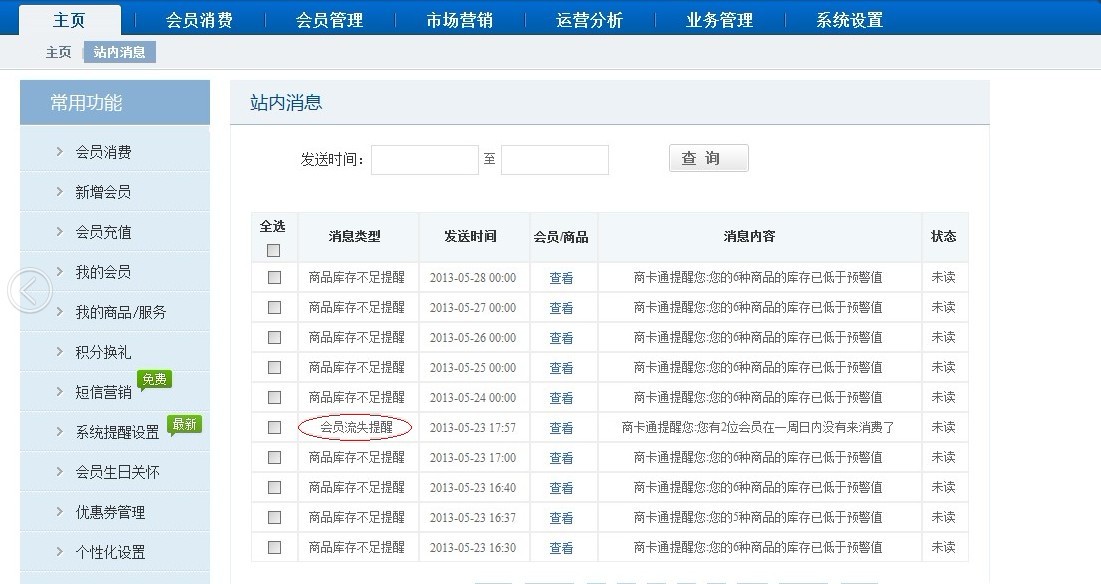Toggle the 全选 select-all checkbox
Screen dimensions: 1101x584
pos(274,251)
